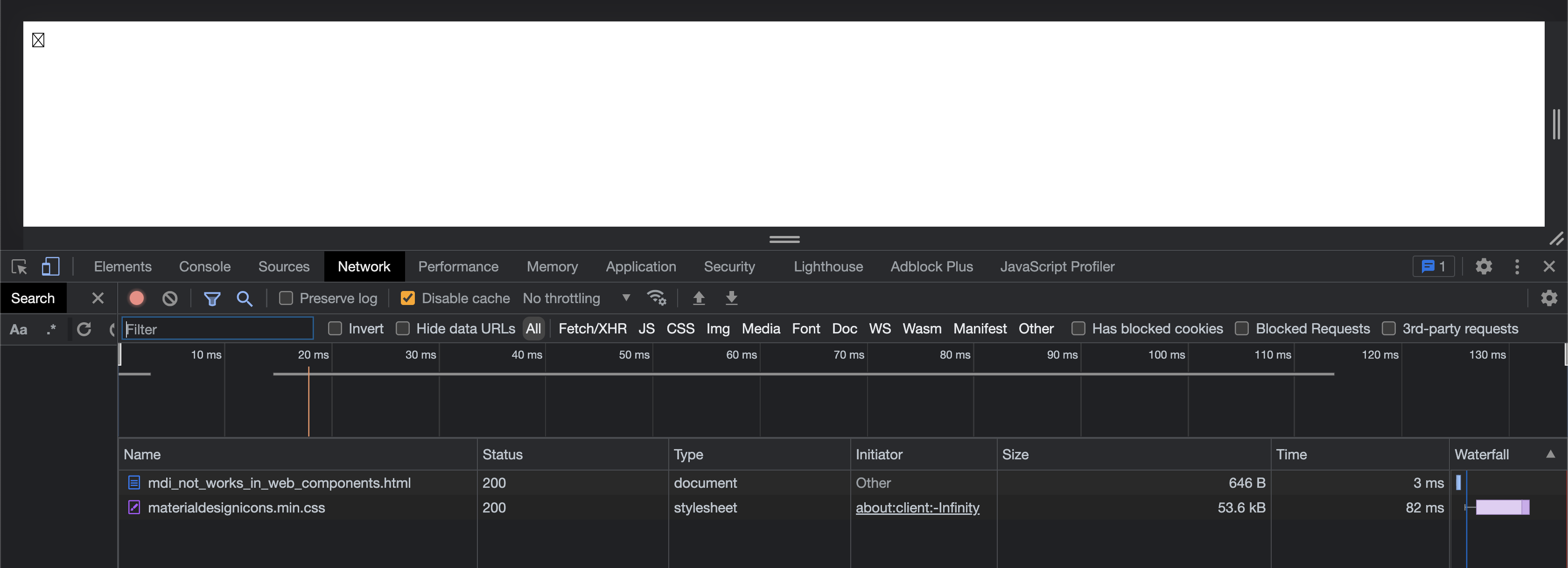Click the export HAR download icon
The width and height of the screenshot is (1568, 568).
(x=732, y=298)
